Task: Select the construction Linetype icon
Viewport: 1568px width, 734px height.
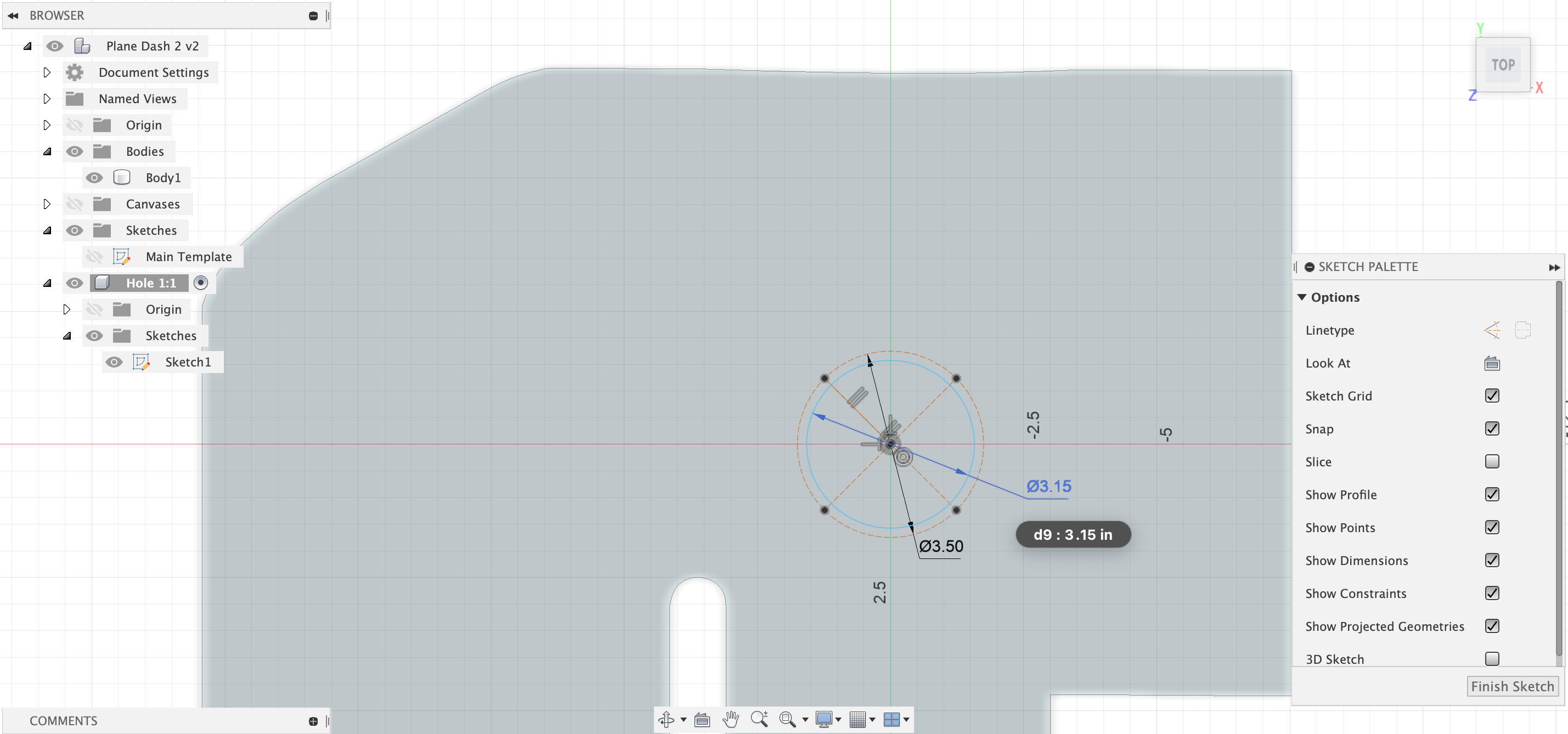Action: tap(1492, 330)
